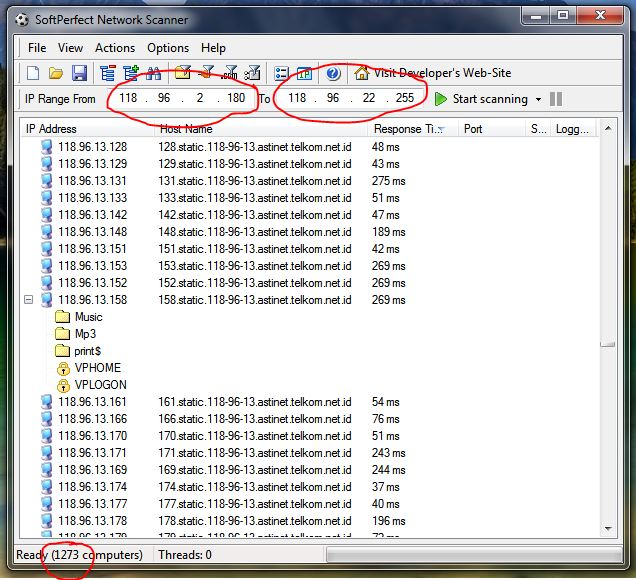Click the S... column header
Screen dimensions: 636x580
(x=538, y=129)
